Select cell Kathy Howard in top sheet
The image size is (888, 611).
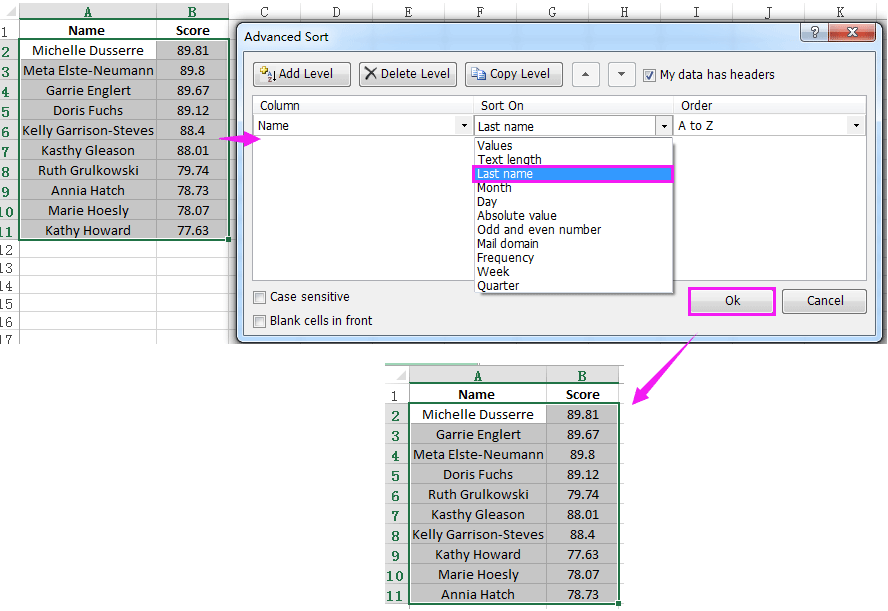pyautogui.click(x=88, y=230)
